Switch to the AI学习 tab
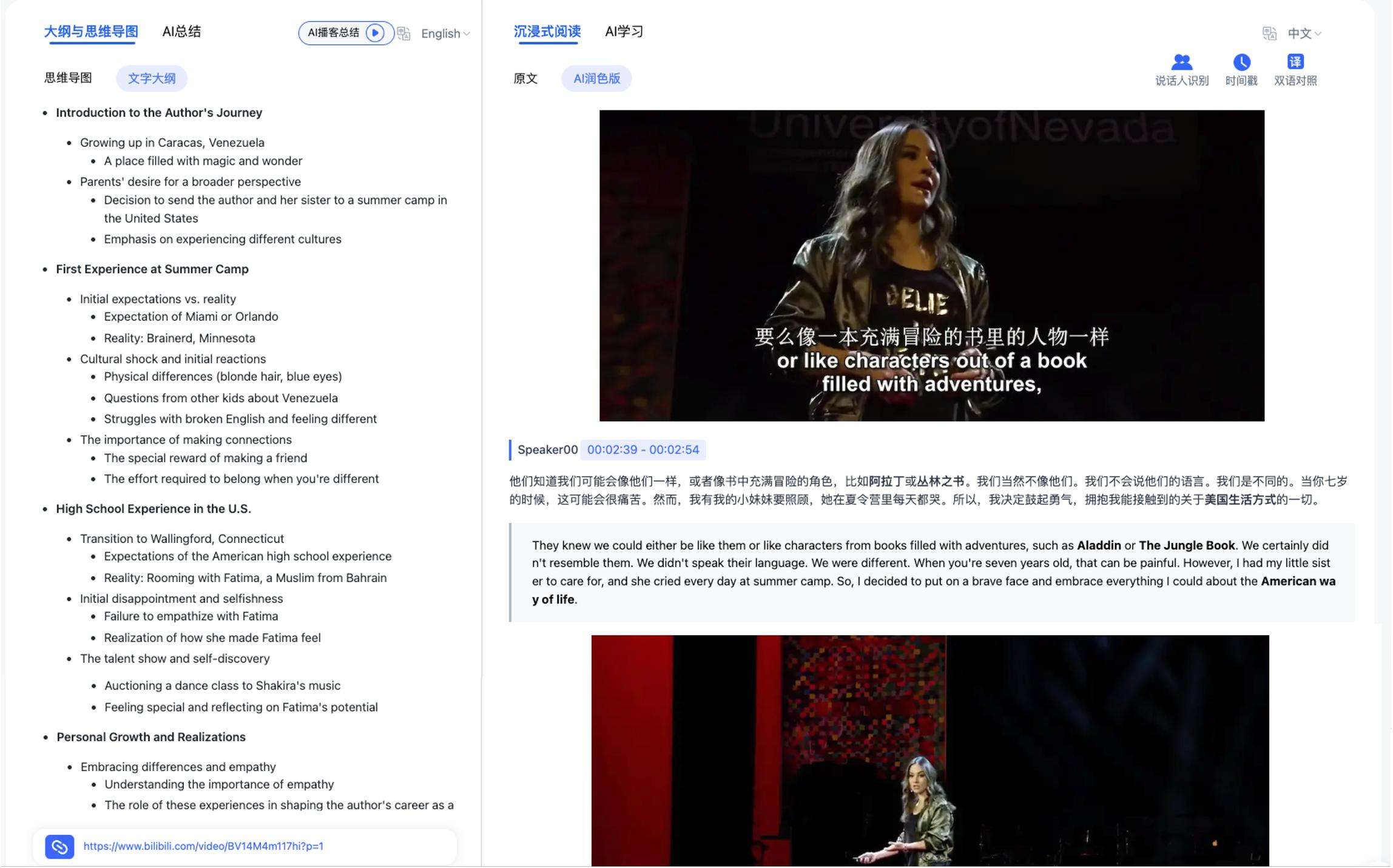The width and height of the screenshot is (1393, 868). (x=624, y=32)
